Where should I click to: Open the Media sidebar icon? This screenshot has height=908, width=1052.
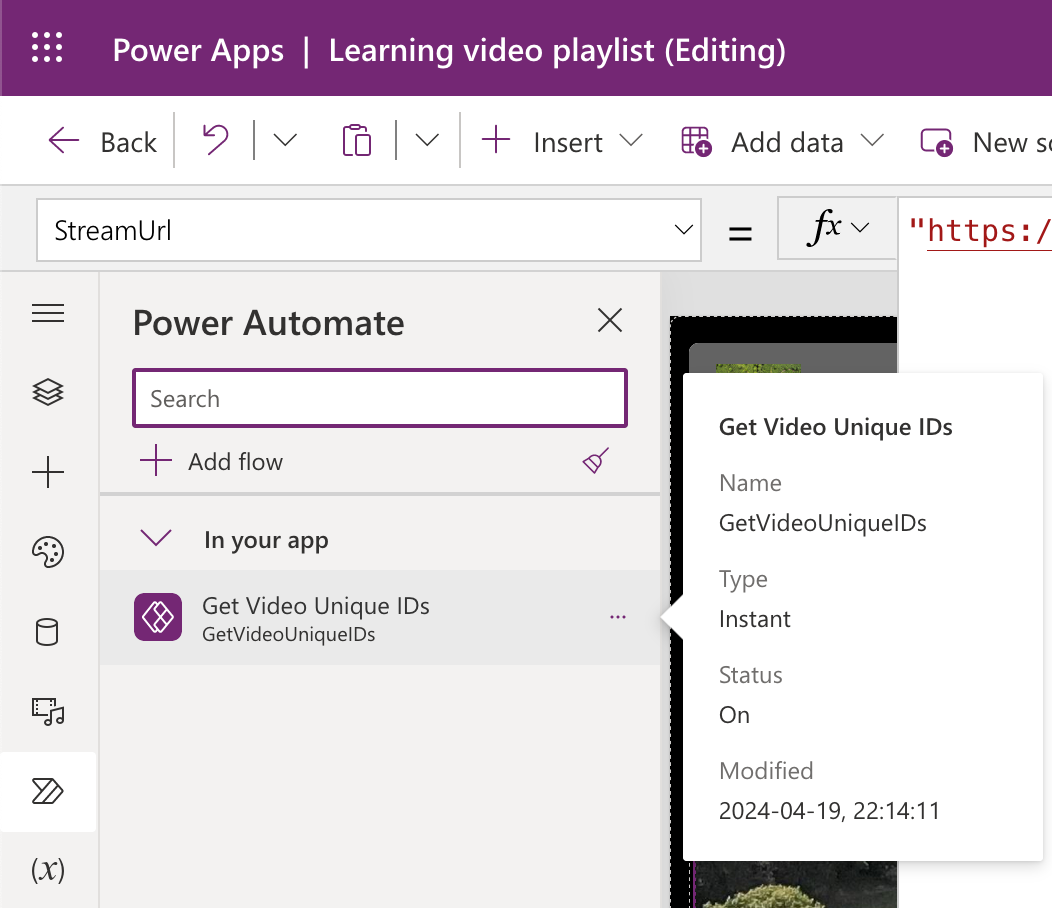(x=48, y=711)
